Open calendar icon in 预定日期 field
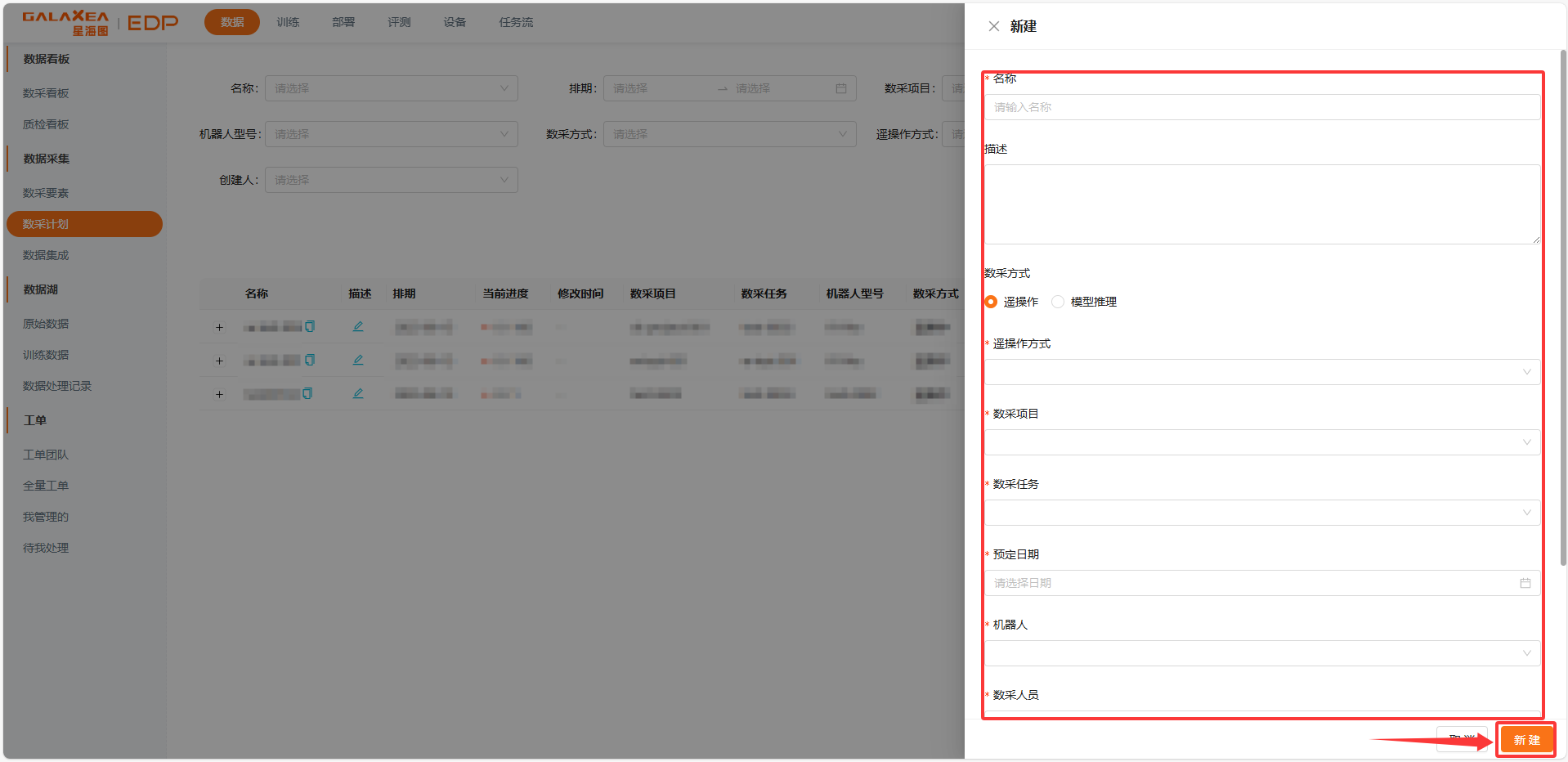 1525,583
